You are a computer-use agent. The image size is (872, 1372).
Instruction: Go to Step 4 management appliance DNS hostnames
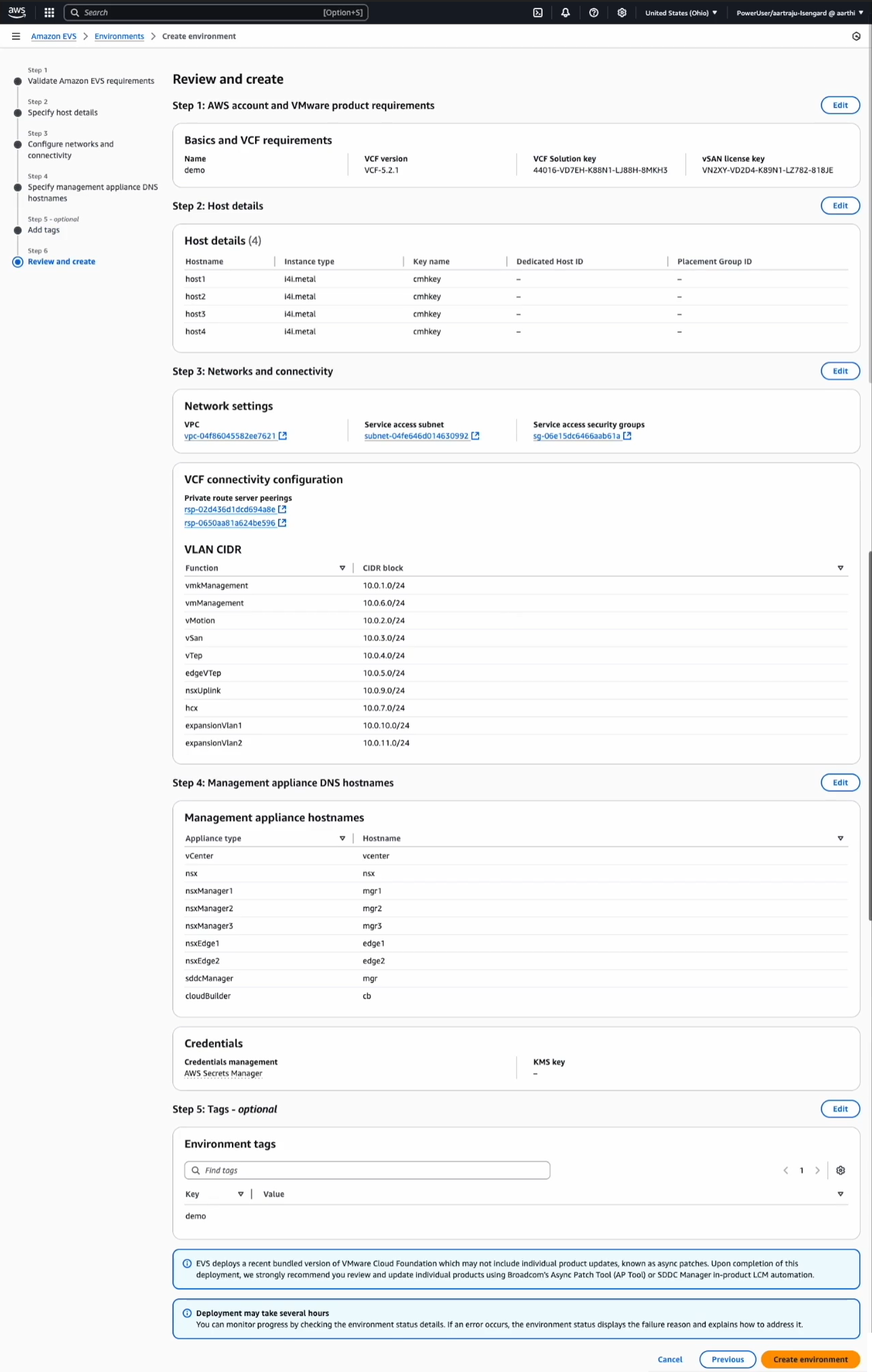92,193
